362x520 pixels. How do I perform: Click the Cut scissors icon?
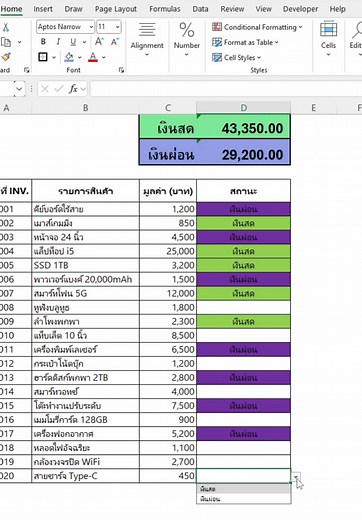(x=5, y=27)
